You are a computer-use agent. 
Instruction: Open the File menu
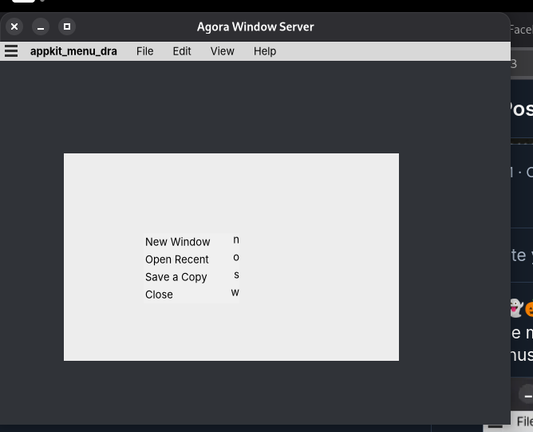(x=145, y=51)
